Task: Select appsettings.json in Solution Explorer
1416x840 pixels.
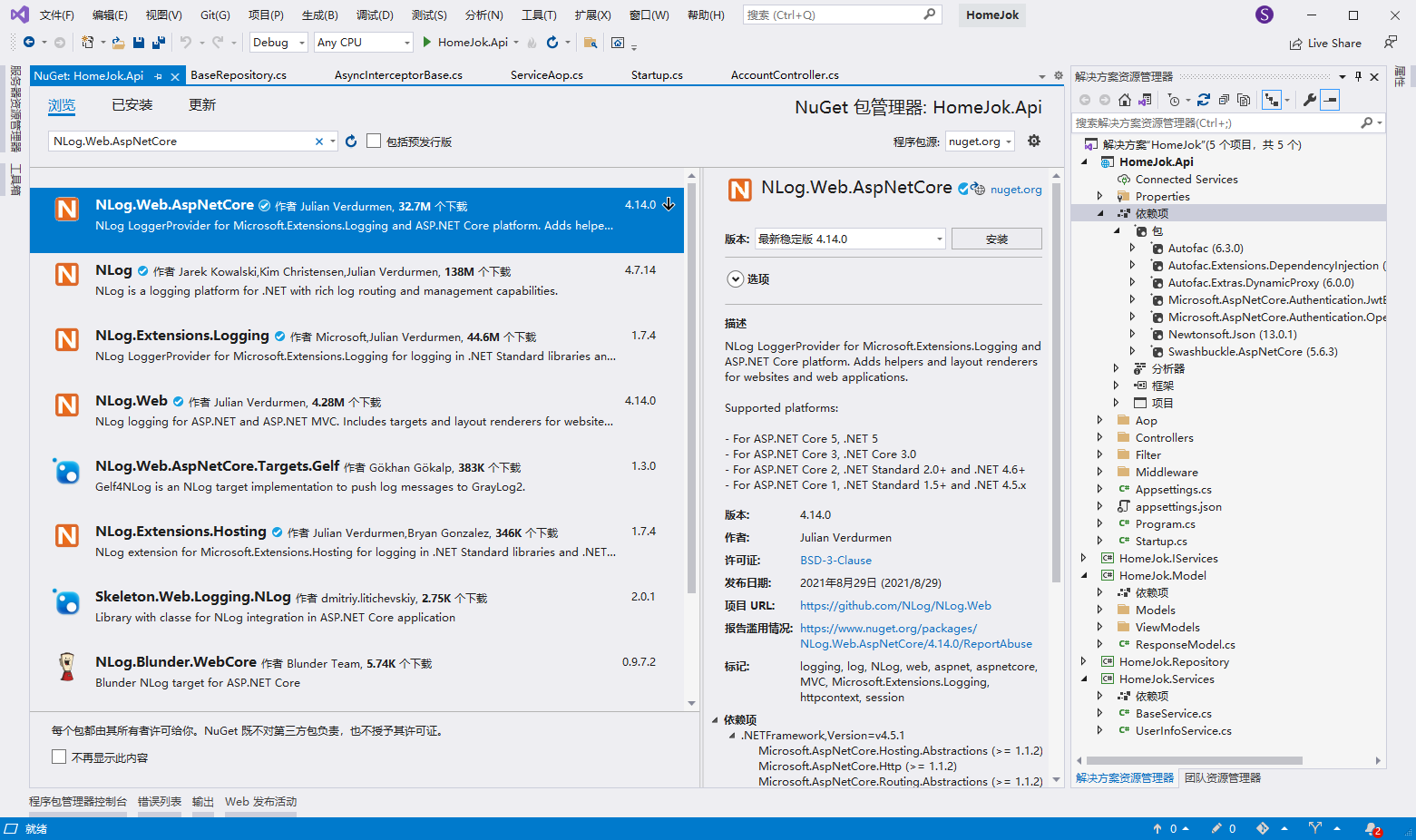Action: coord(1178,507)
